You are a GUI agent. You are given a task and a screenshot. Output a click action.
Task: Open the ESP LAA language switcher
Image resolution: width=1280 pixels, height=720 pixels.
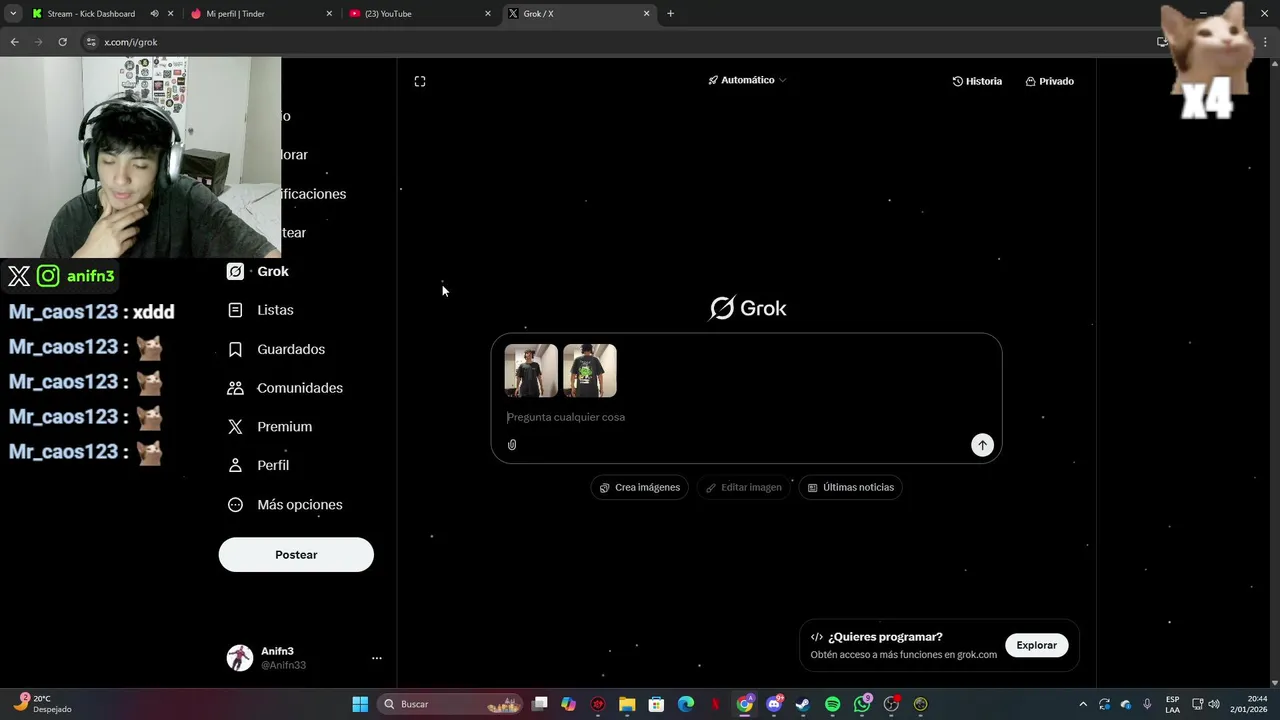pyautogui.click(x=1172, y=704)
